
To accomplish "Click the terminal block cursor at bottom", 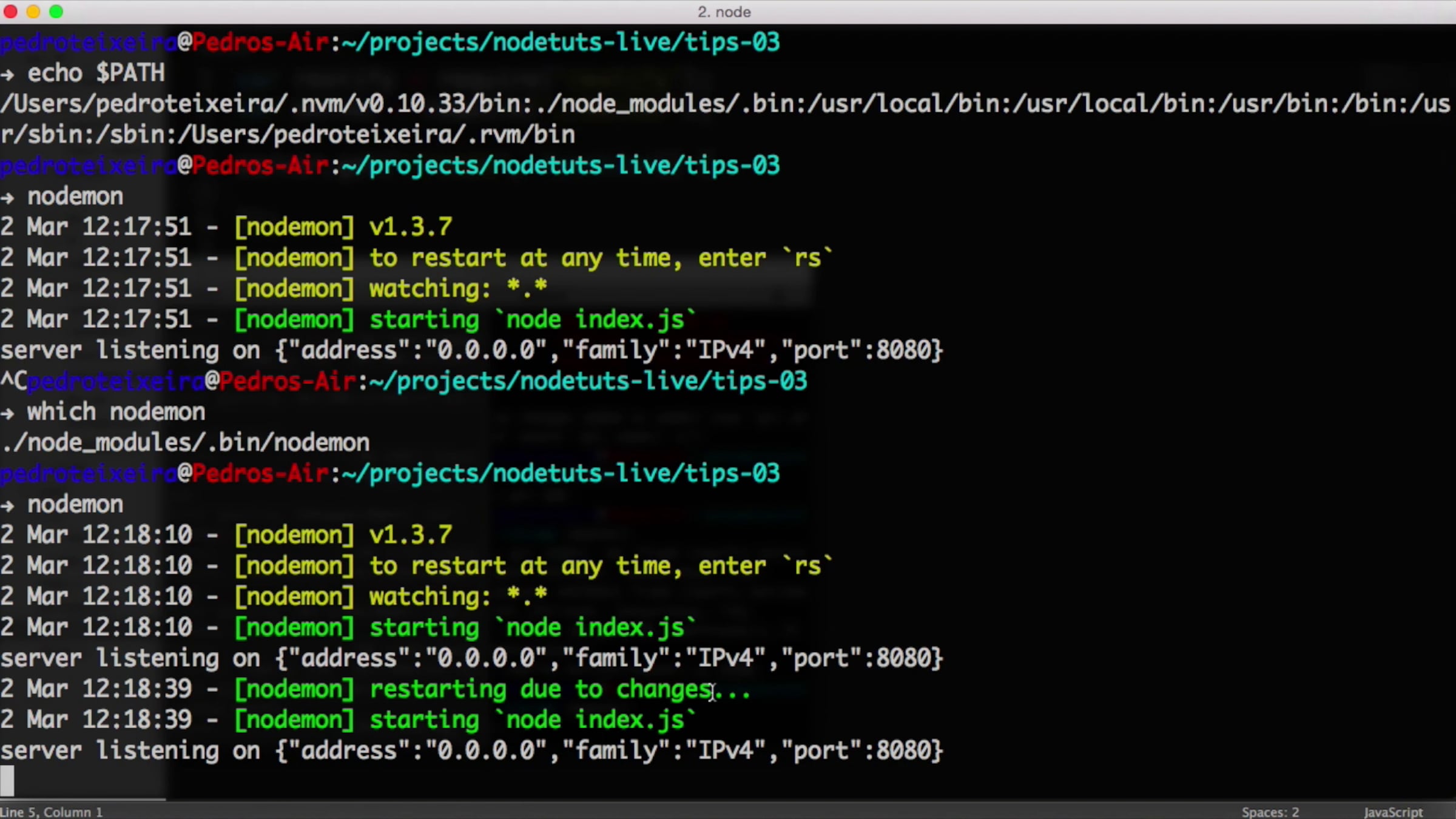I will coord(7,780).
